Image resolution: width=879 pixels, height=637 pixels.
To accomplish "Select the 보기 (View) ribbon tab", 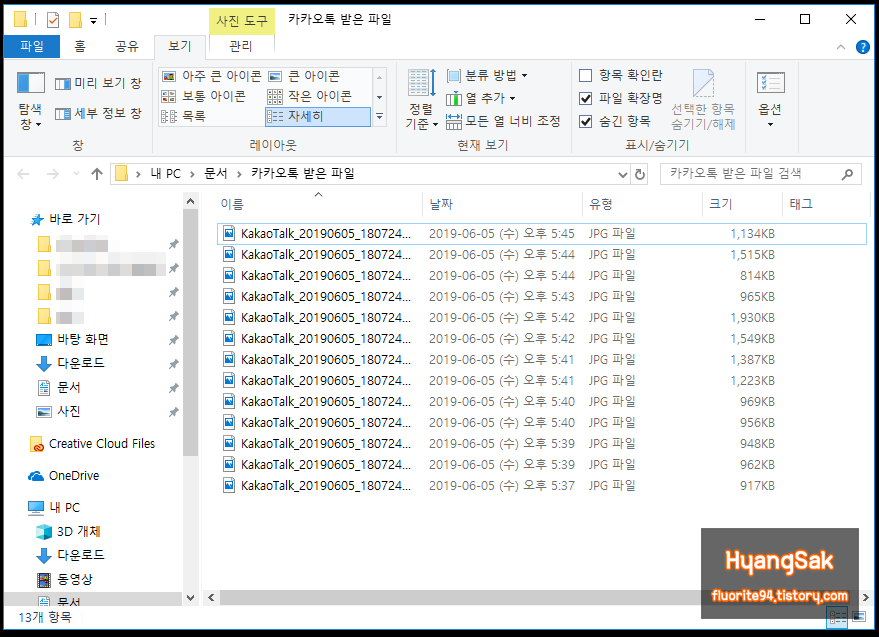I will click(179, 47).
